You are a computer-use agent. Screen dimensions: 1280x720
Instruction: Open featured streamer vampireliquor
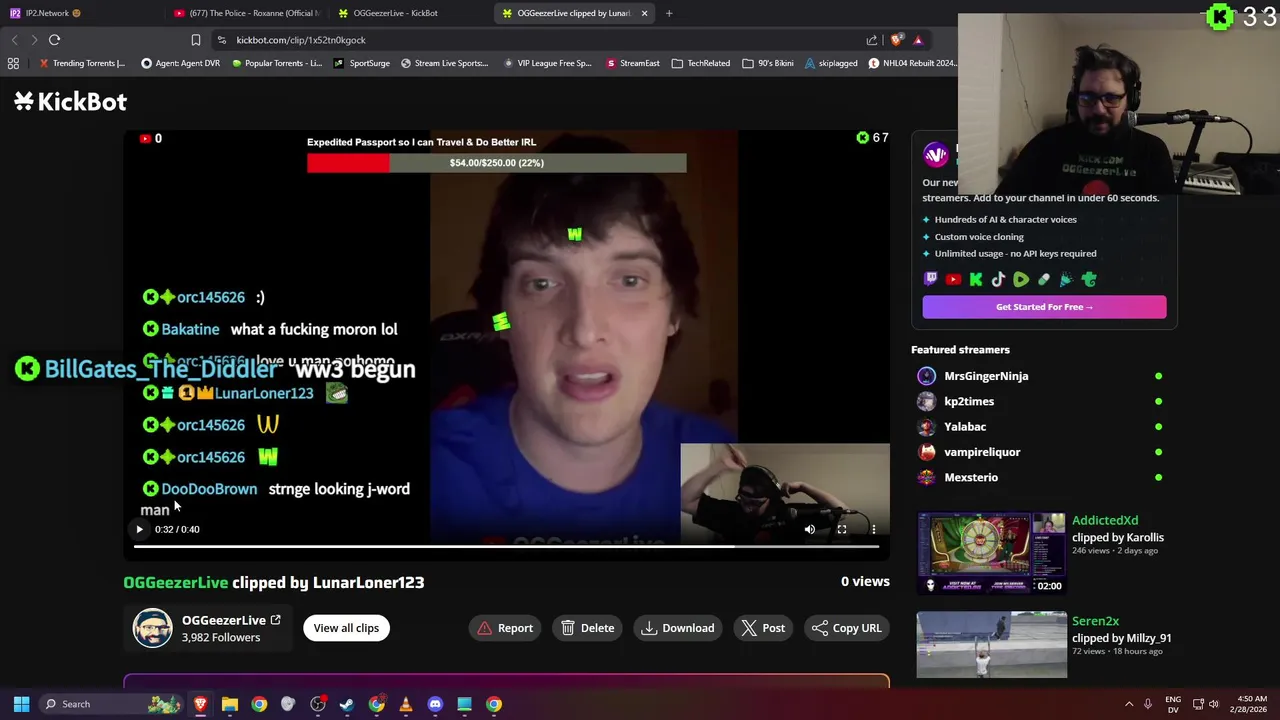tap(982, 452)
